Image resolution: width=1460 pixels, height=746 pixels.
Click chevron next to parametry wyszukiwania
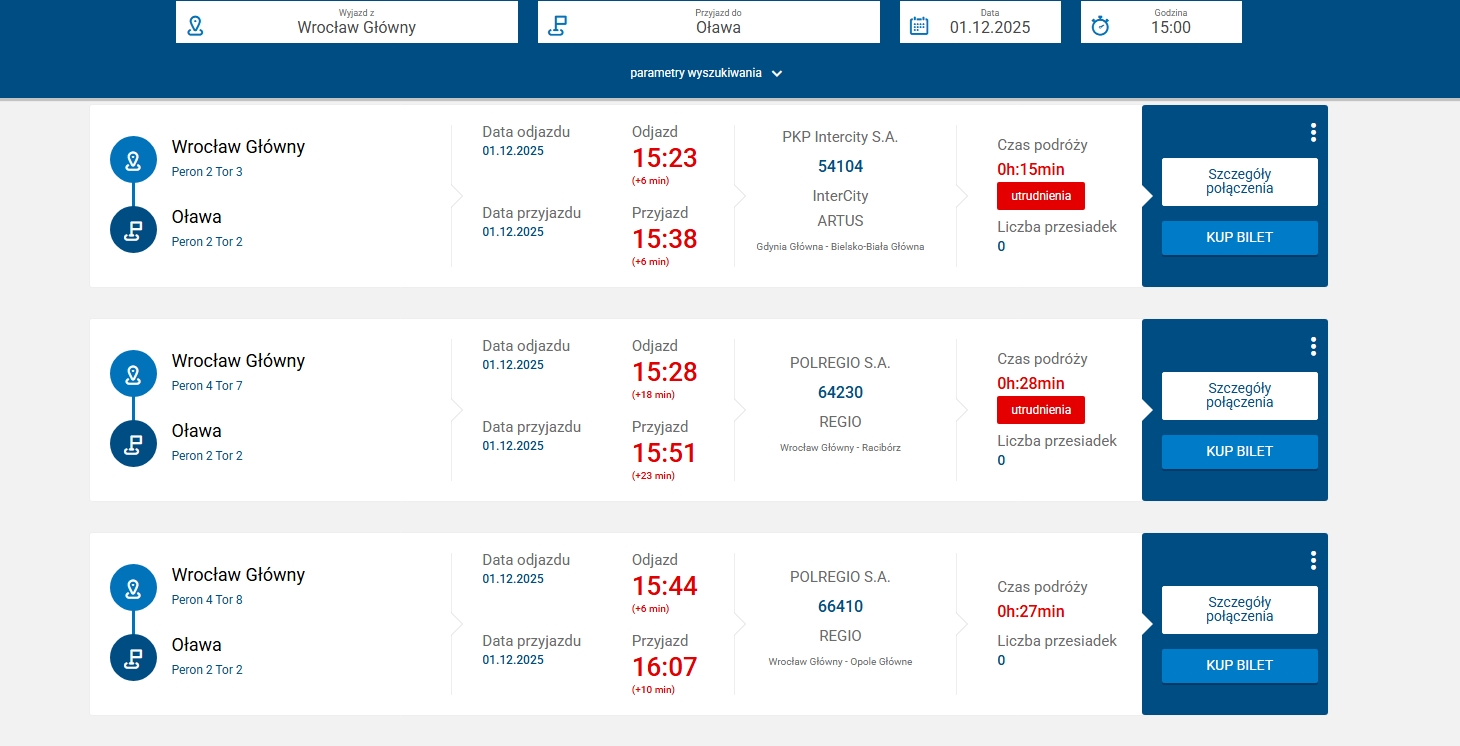777,73
